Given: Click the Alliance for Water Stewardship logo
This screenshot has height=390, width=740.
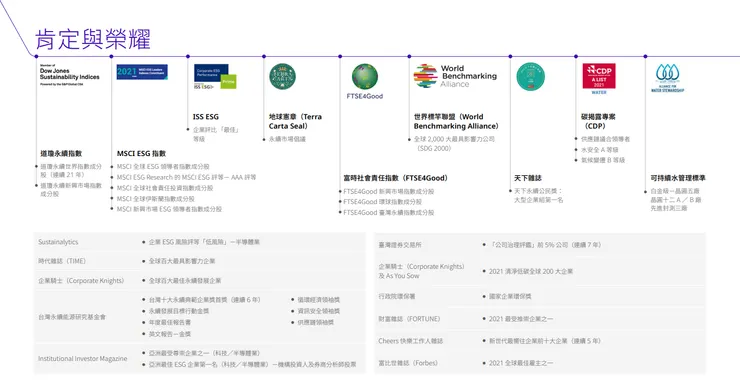Looking at the screenshot, I should point(667,78).
